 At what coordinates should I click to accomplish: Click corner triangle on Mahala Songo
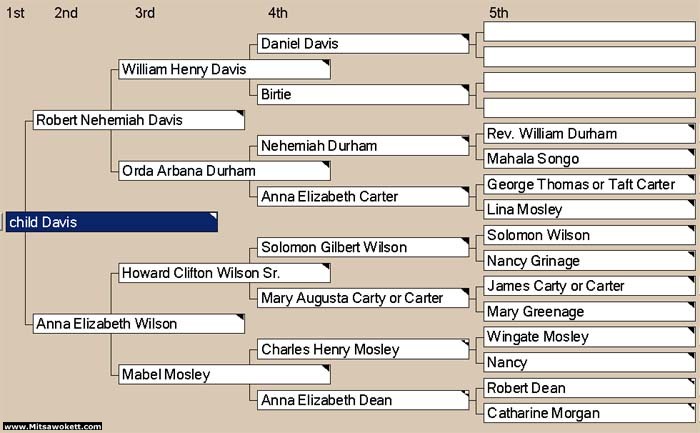pyautogui.click(x=691, y=153)
